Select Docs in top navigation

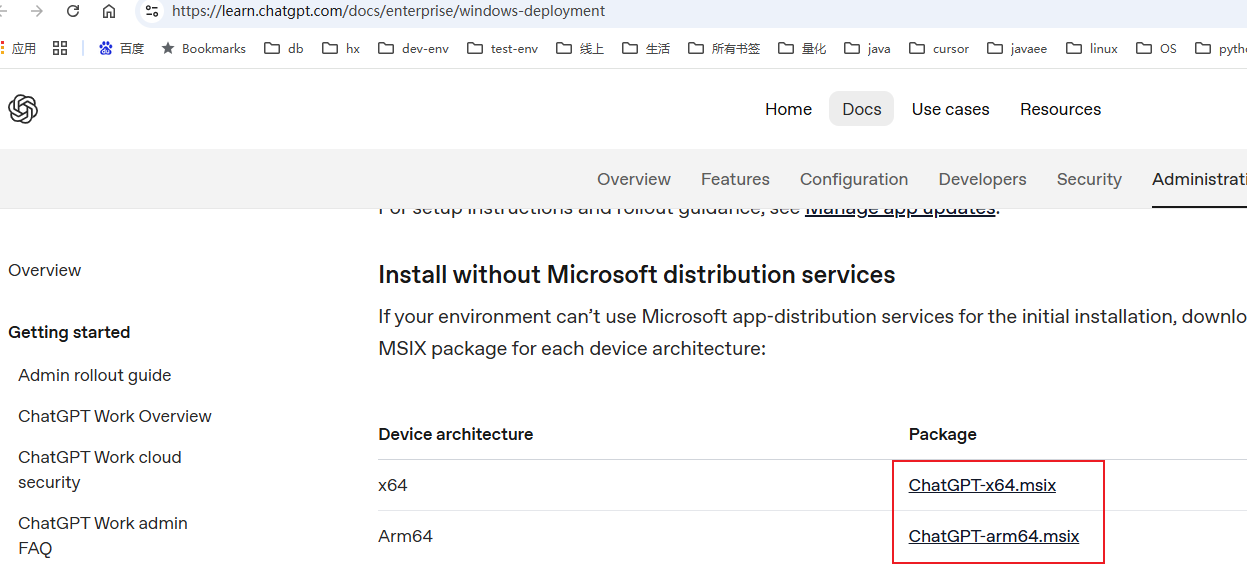[x=862, y=109]
